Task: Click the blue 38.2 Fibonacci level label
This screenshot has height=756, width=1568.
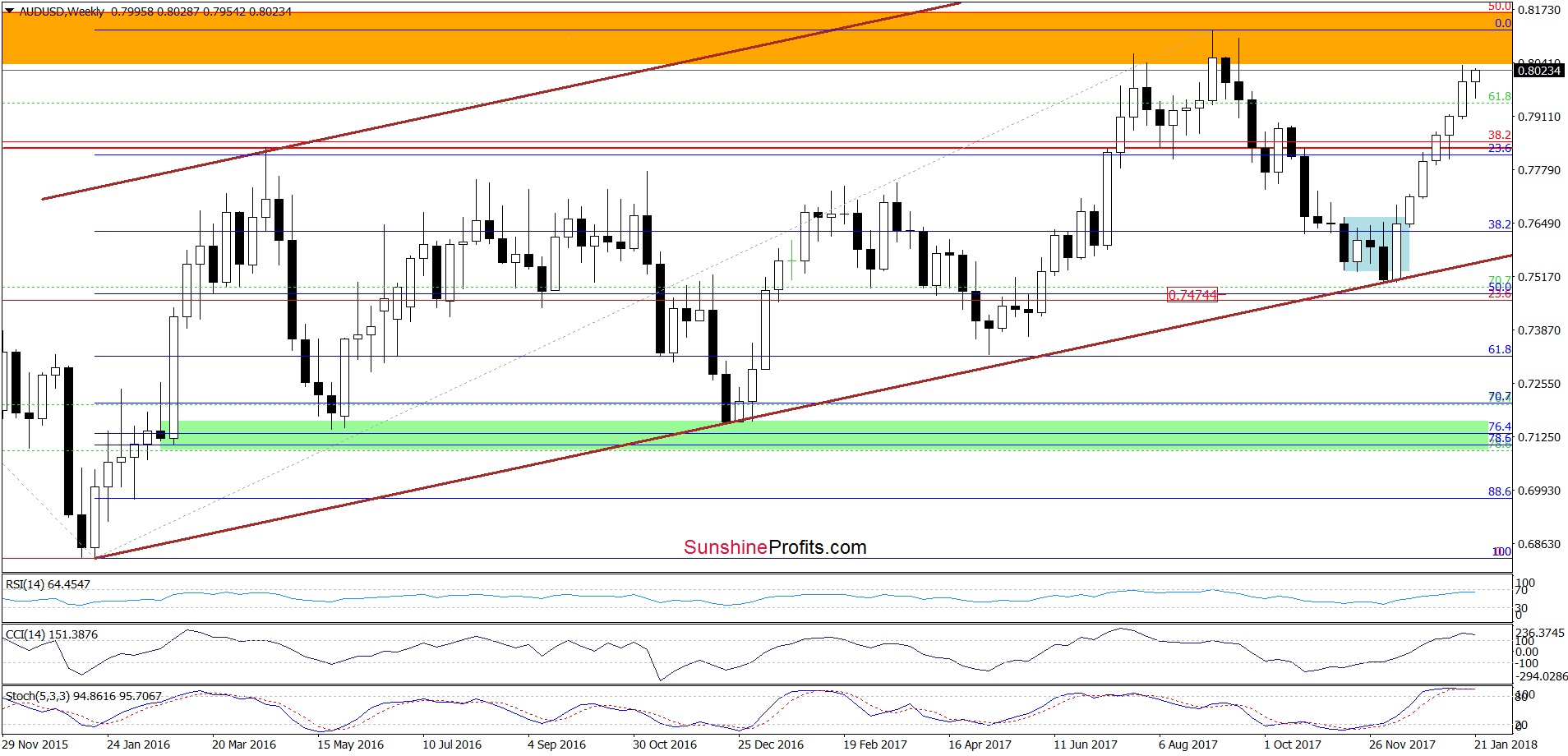Action: pyautogui.click(x=1500, y=224)
